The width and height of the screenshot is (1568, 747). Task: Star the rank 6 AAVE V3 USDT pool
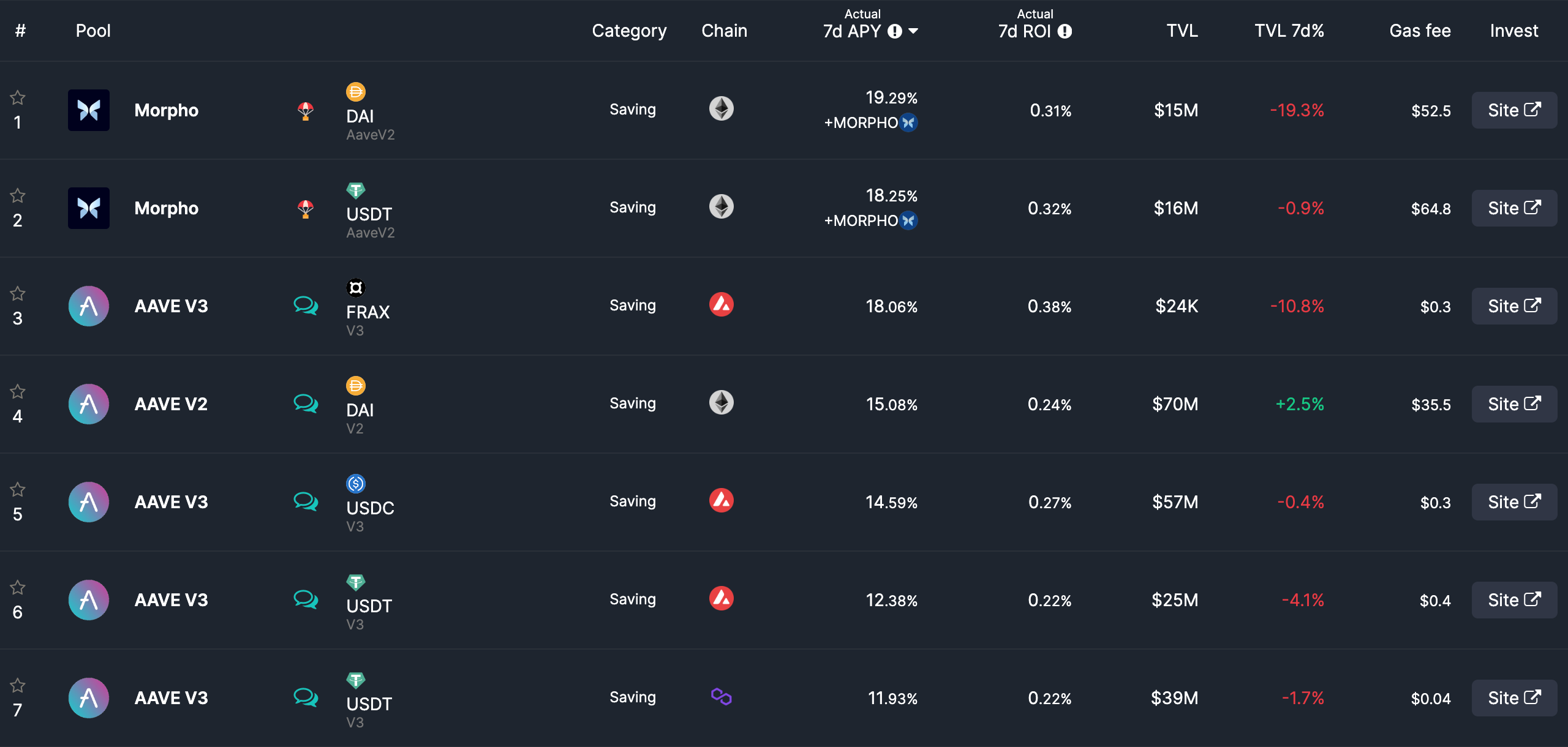[x=18, y=587]
